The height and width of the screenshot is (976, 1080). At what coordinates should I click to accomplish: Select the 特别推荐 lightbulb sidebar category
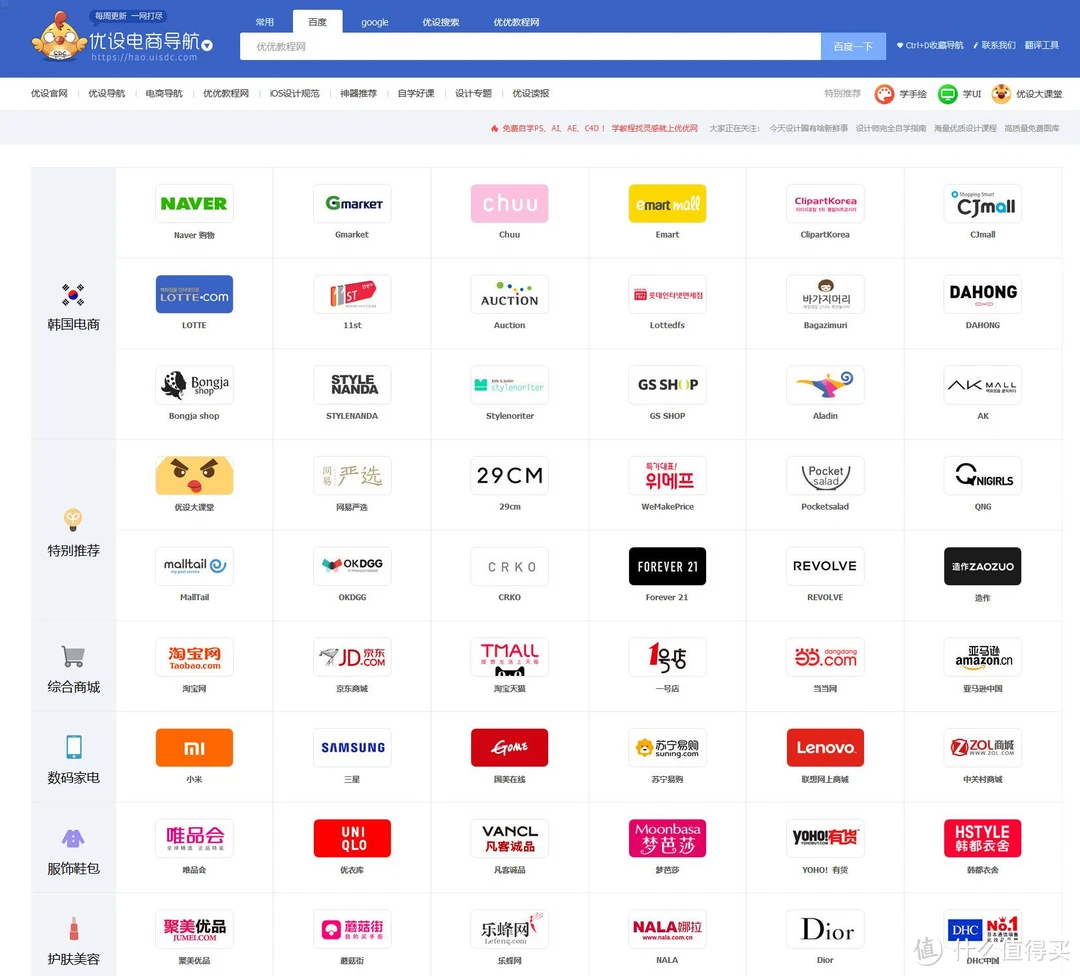point(74,533)
